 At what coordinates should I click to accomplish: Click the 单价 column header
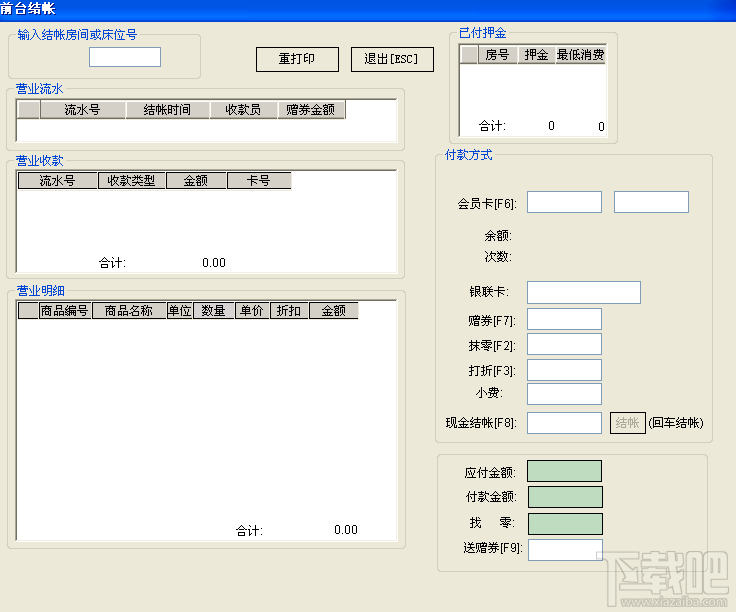click(x=252, y=311)
